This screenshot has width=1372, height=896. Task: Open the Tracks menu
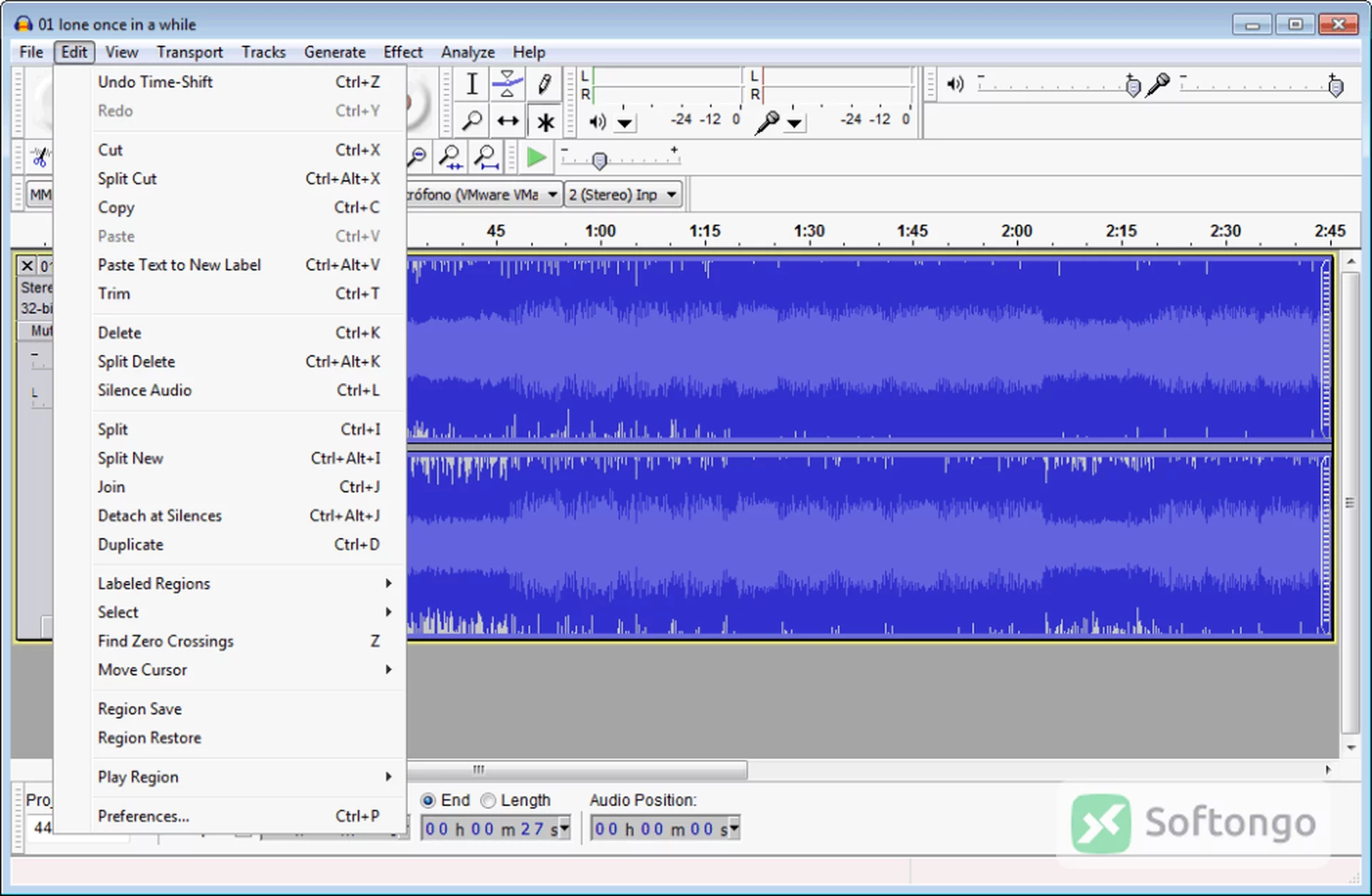pos(263,52)
